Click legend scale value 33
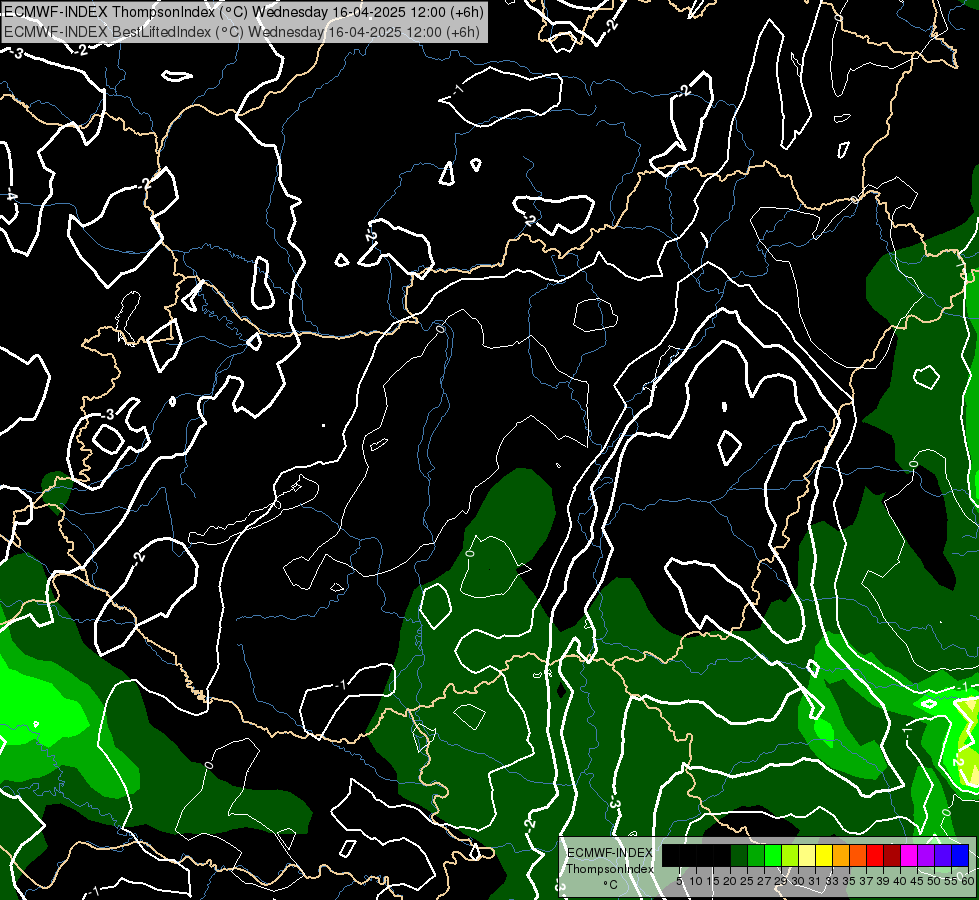 click(x=832, y=881)
